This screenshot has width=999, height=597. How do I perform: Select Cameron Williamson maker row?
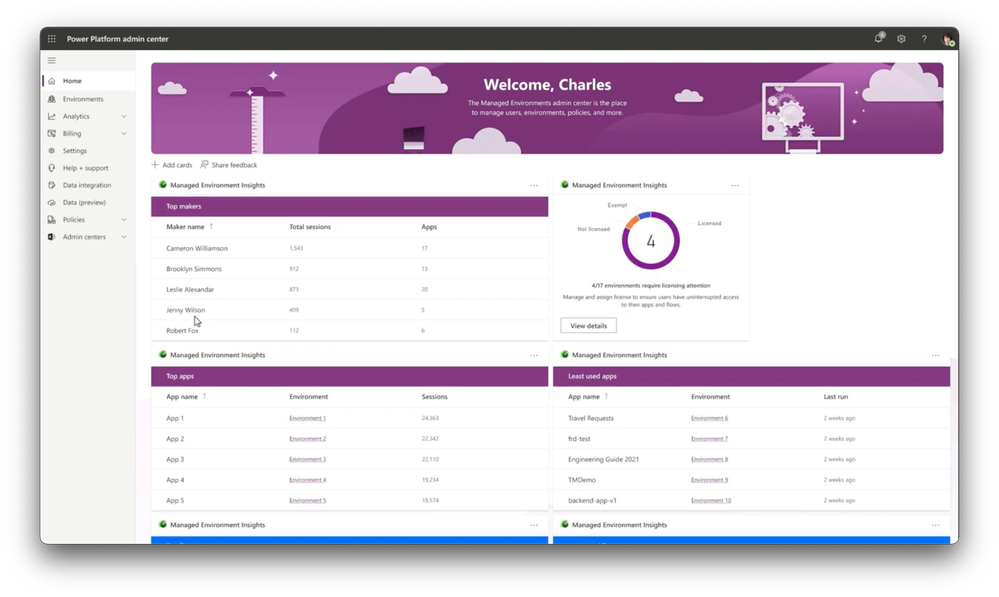pyautogui.click(x=349, y=248)
